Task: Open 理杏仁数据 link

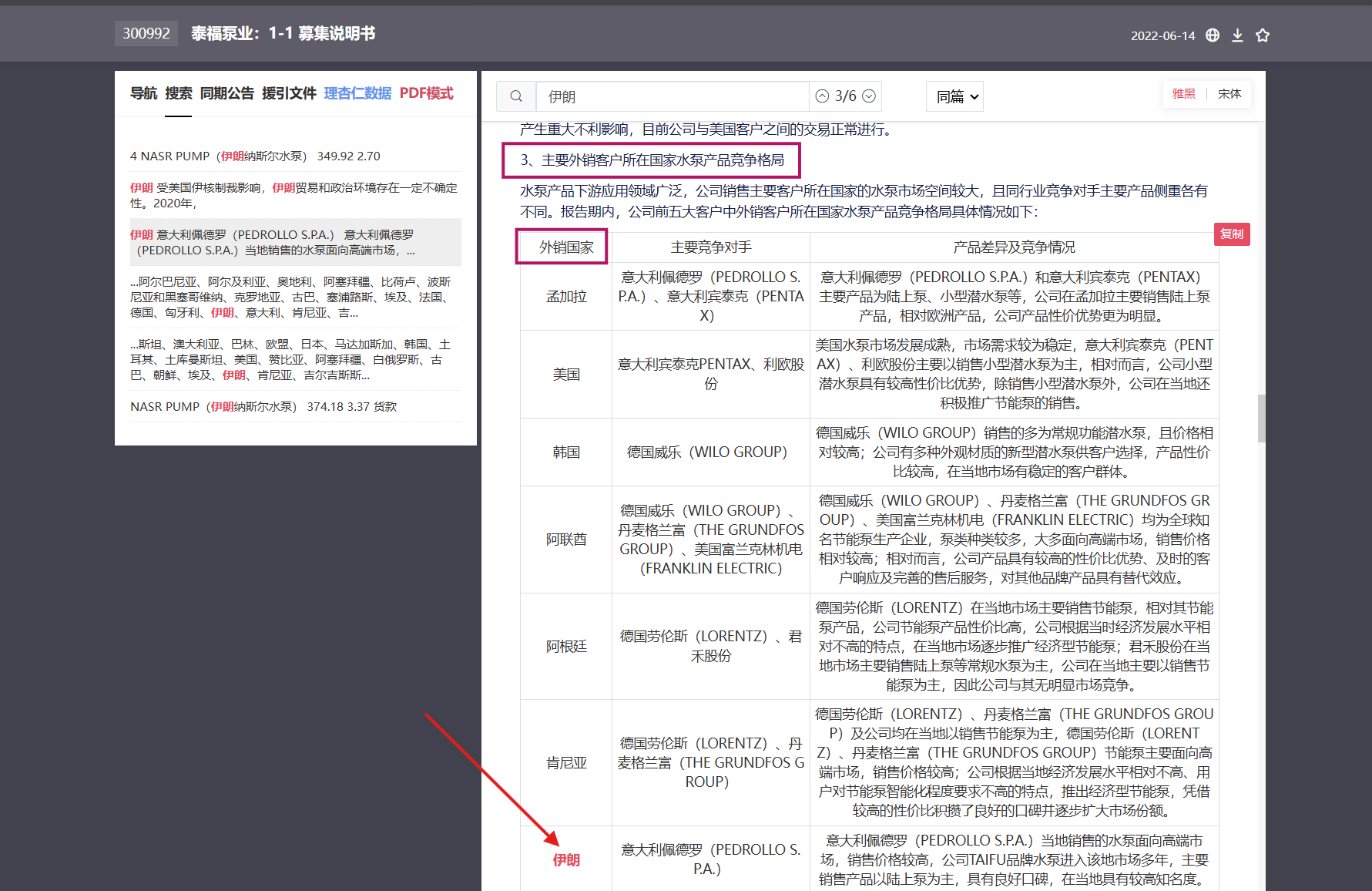Action: [357, 93]
